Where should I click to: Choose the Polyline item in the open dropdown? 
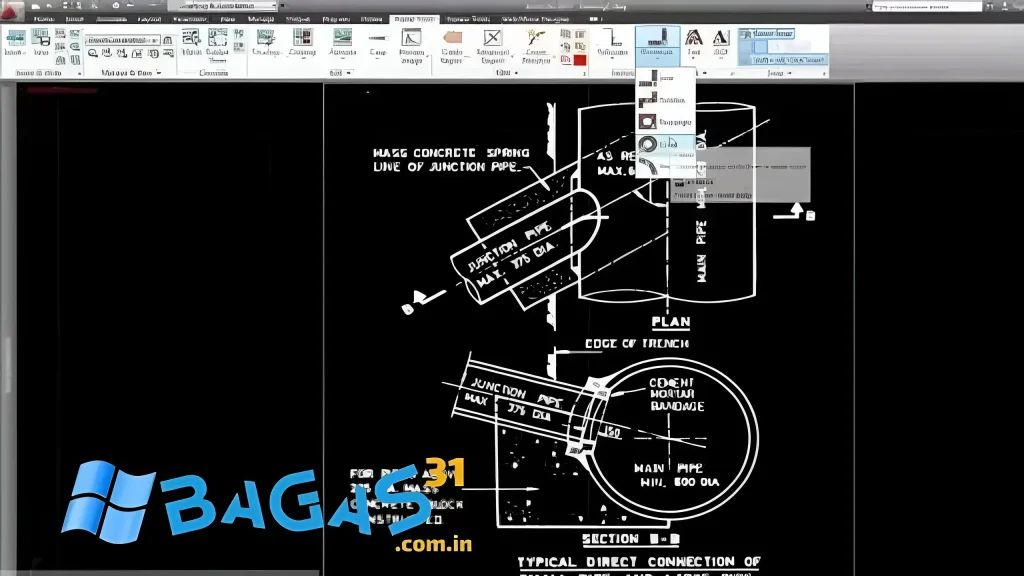click(664, 100)
